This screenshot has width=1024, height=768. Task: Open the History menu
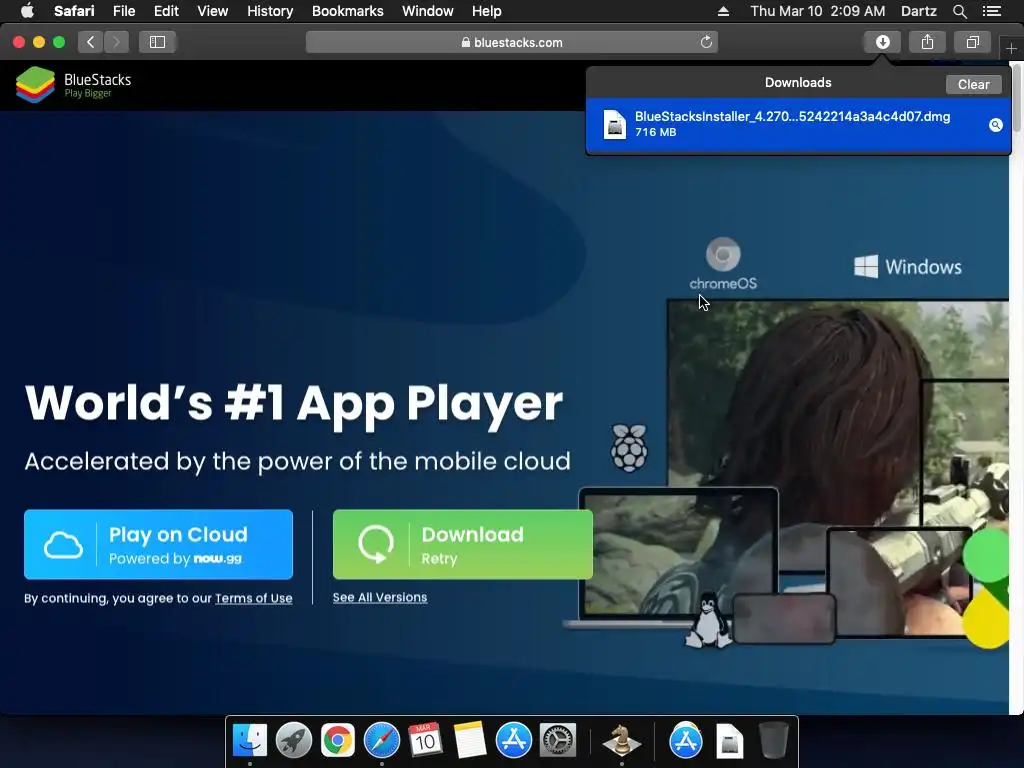pyautogui.click(x=270, y=11)
